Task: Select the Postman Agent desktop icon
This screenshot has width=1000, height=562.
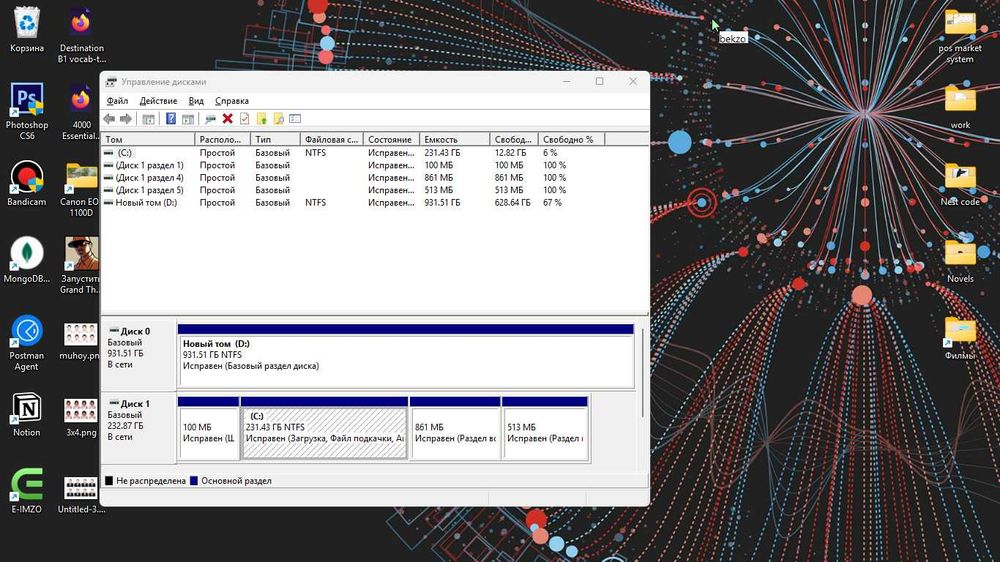Action: coord(27,343)
